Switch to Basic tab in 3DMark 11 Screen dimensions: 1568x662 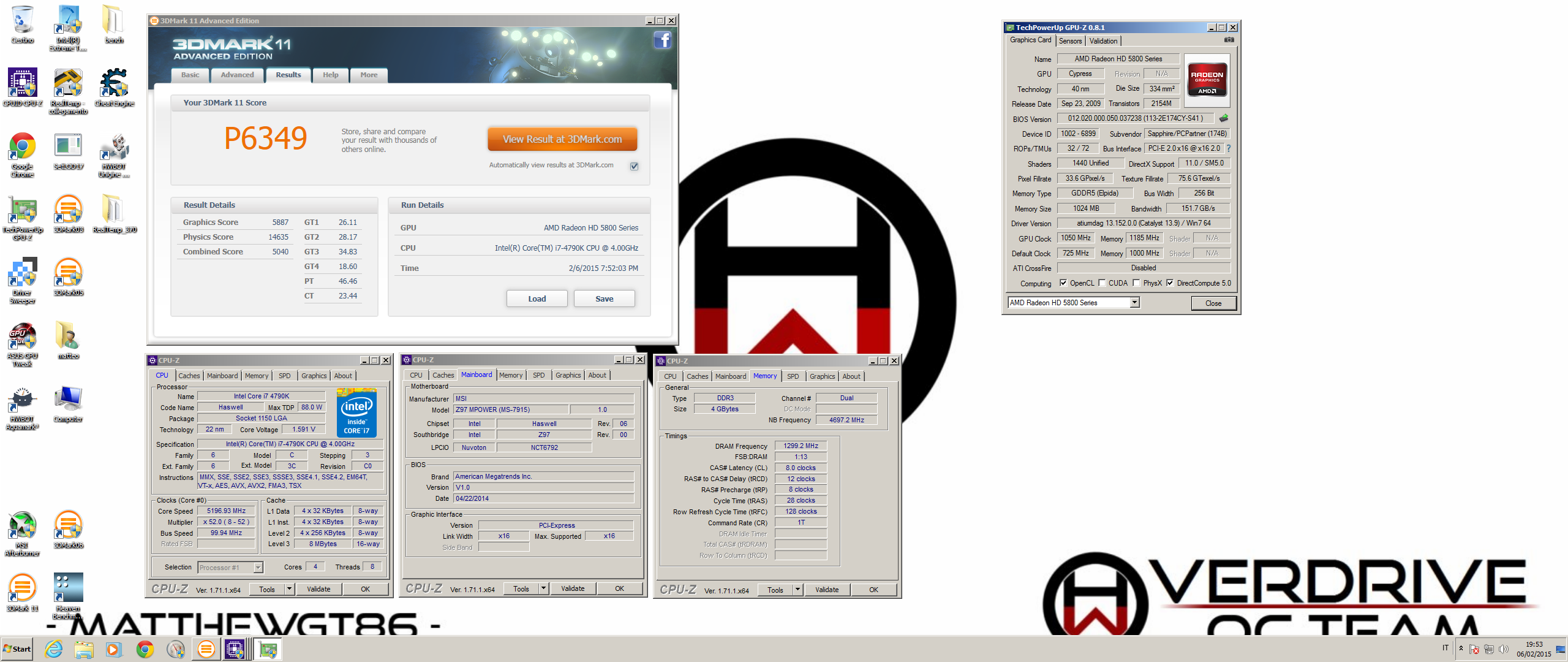click(190, 75)
